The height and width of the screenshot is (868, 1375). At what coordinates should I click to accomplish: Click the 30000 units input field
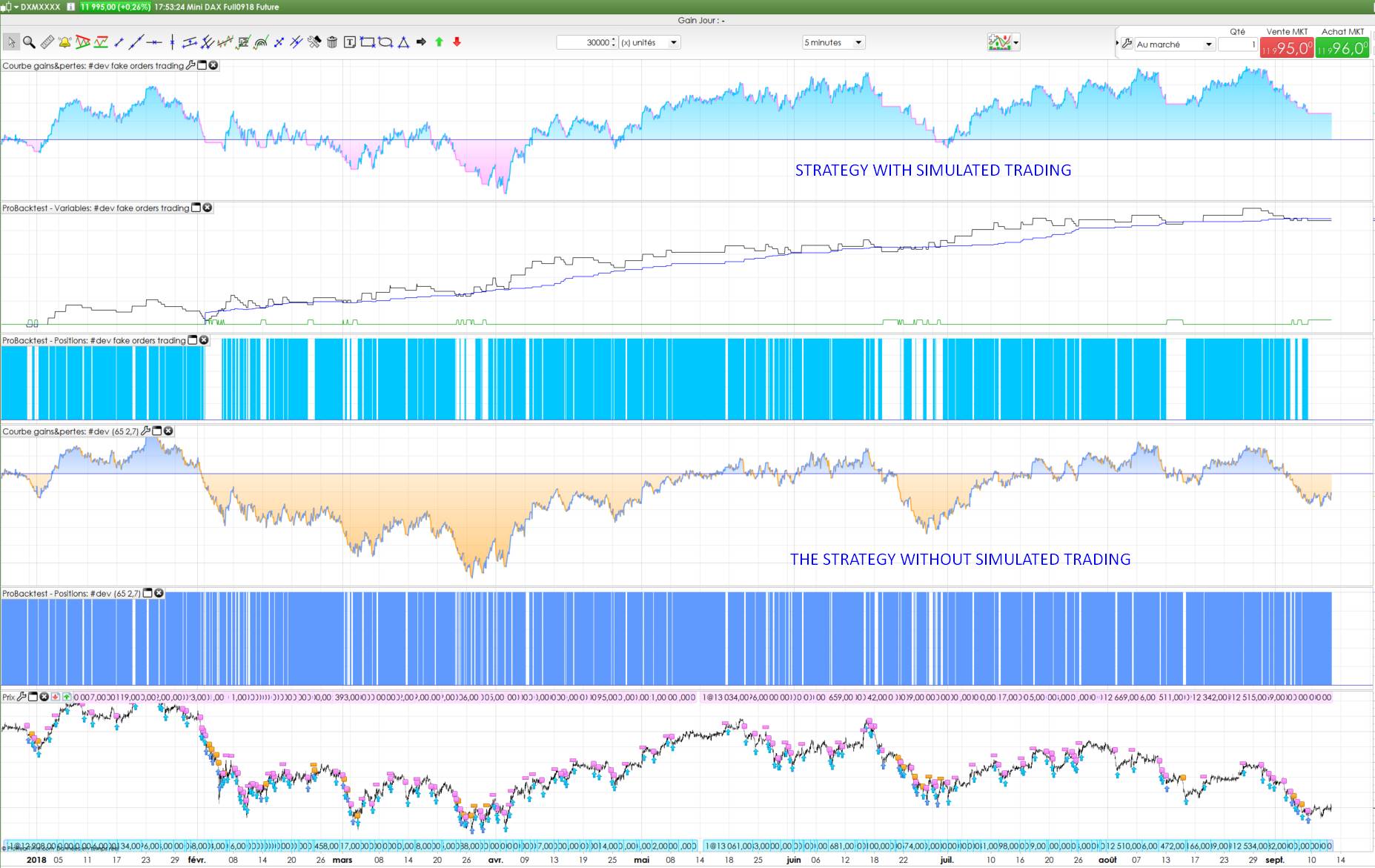(x=584, y=42)
